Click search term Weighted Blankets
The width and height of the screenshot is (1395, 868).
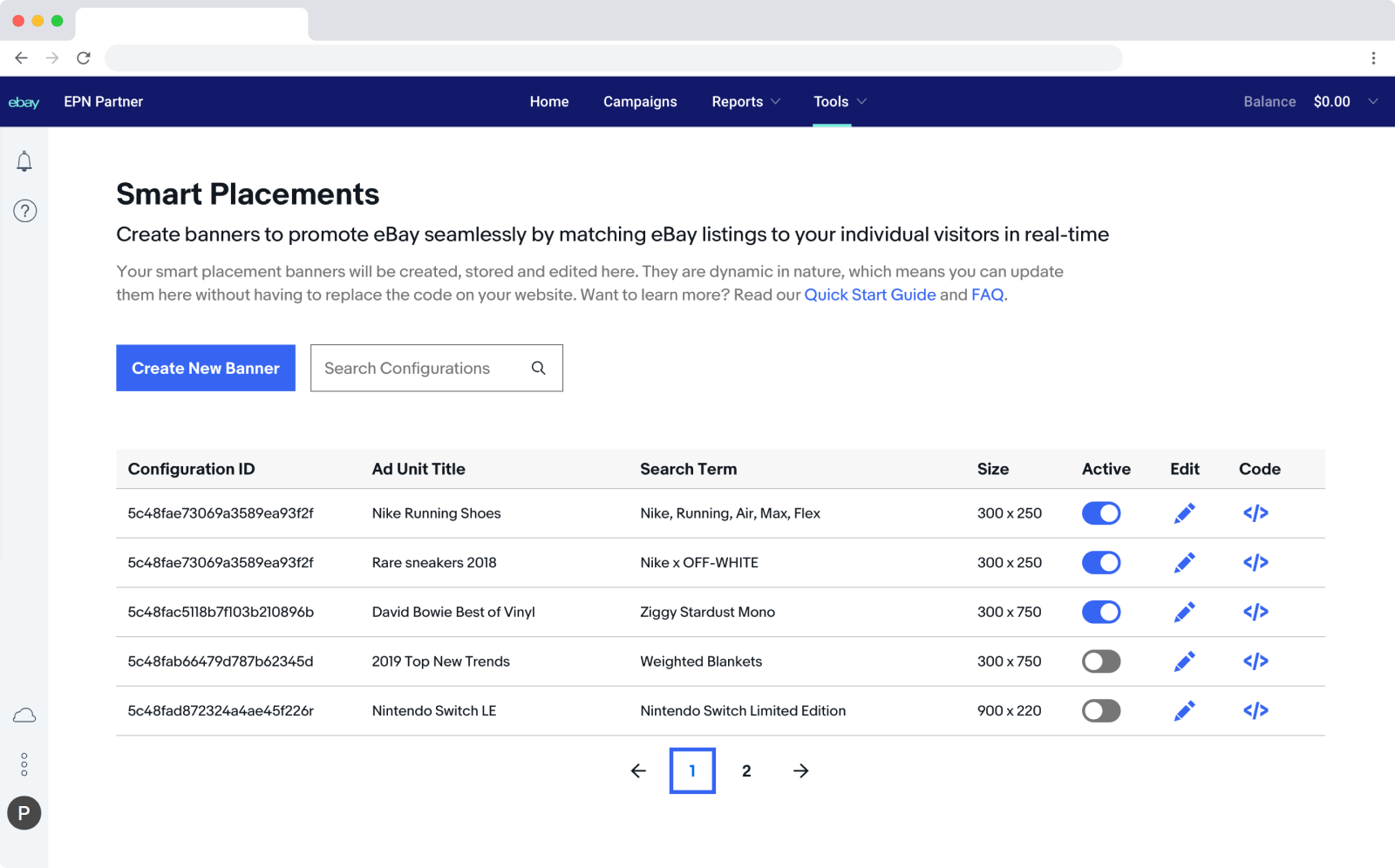click(701, 661)
